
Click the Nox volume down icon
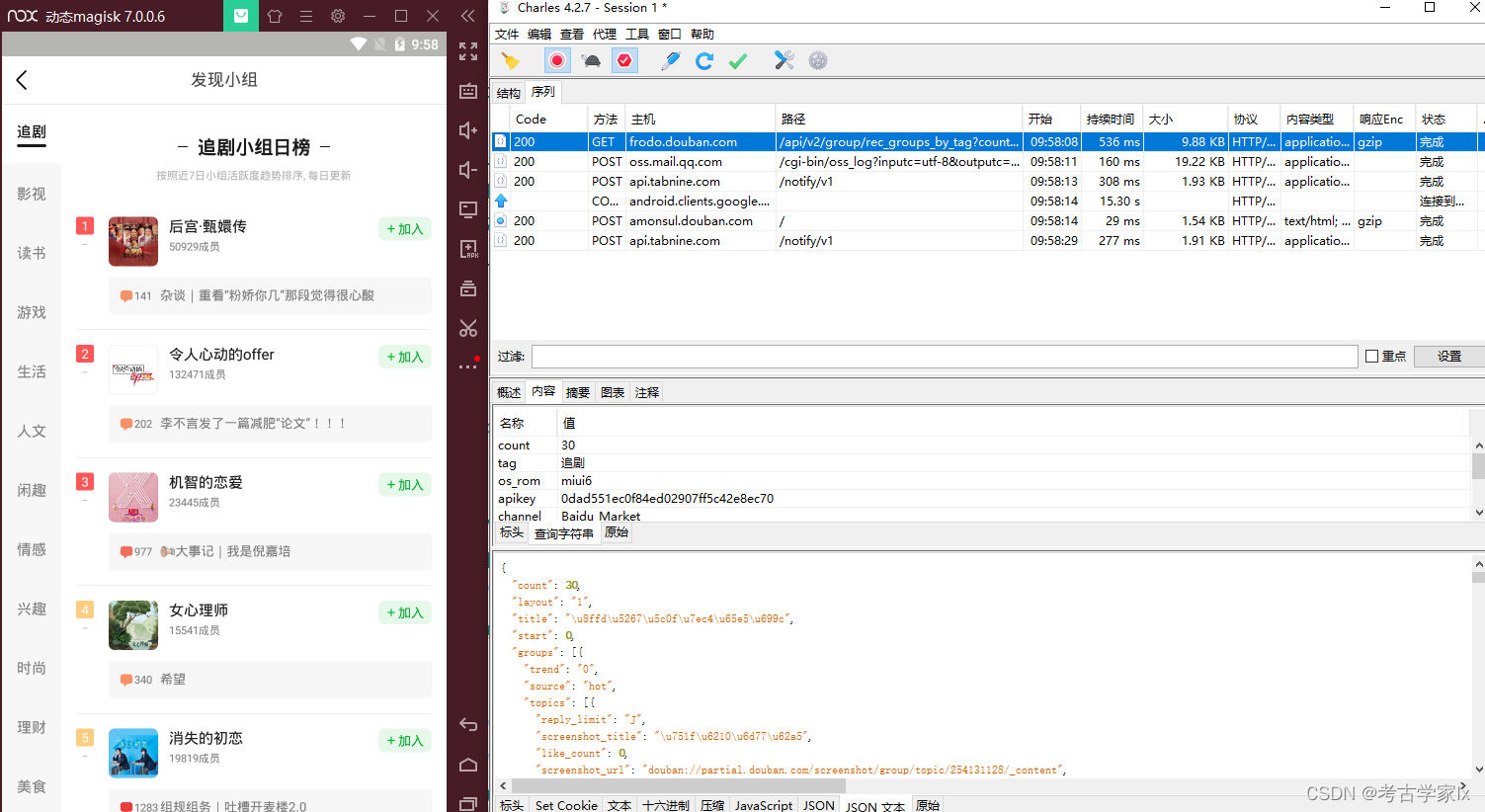point(468,170)
